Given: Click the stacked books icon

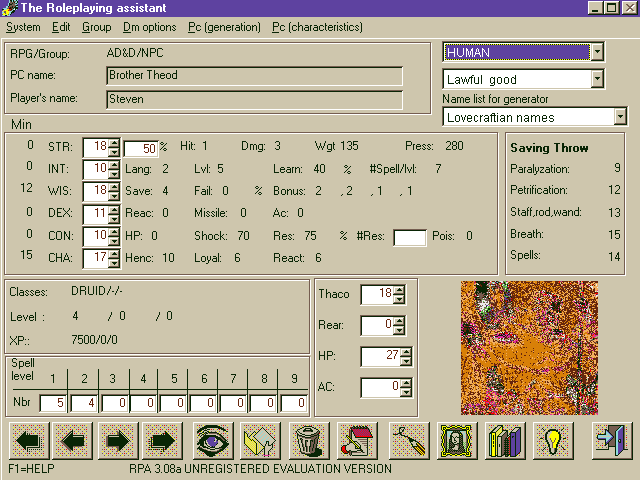Looking at the screenshot, I should coord(506,441).
